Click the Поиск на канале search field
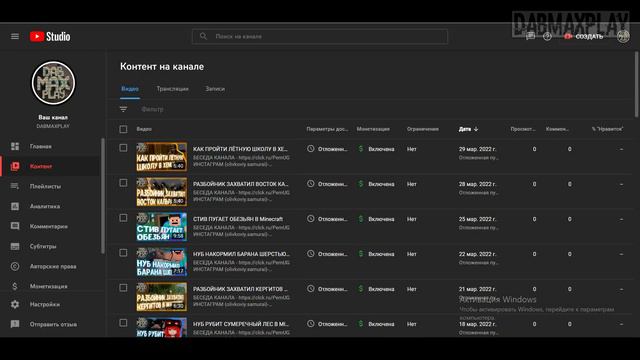 [x=320, y=36]
